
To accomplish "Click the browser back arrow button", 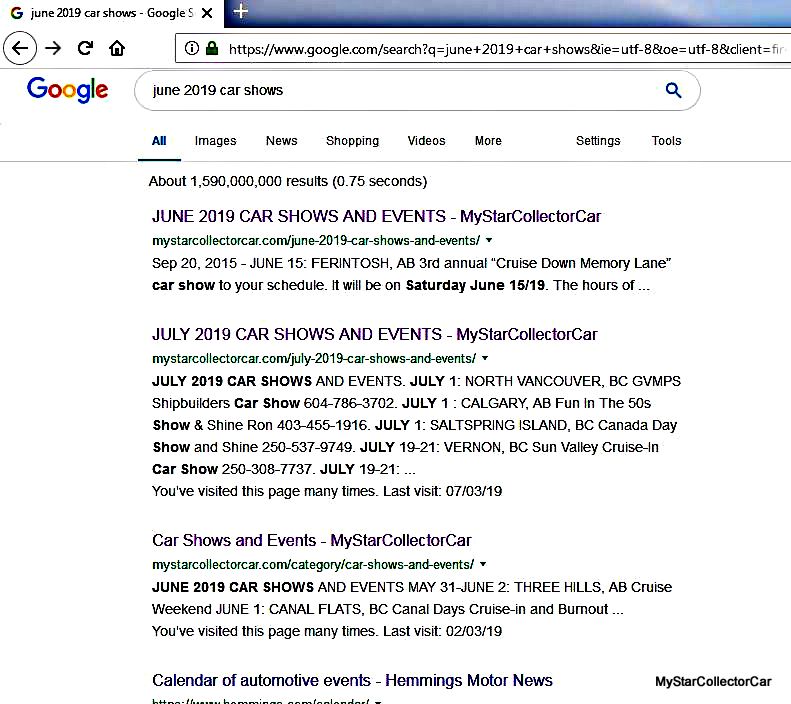I will pyautogui.click(x=20, y=48).
